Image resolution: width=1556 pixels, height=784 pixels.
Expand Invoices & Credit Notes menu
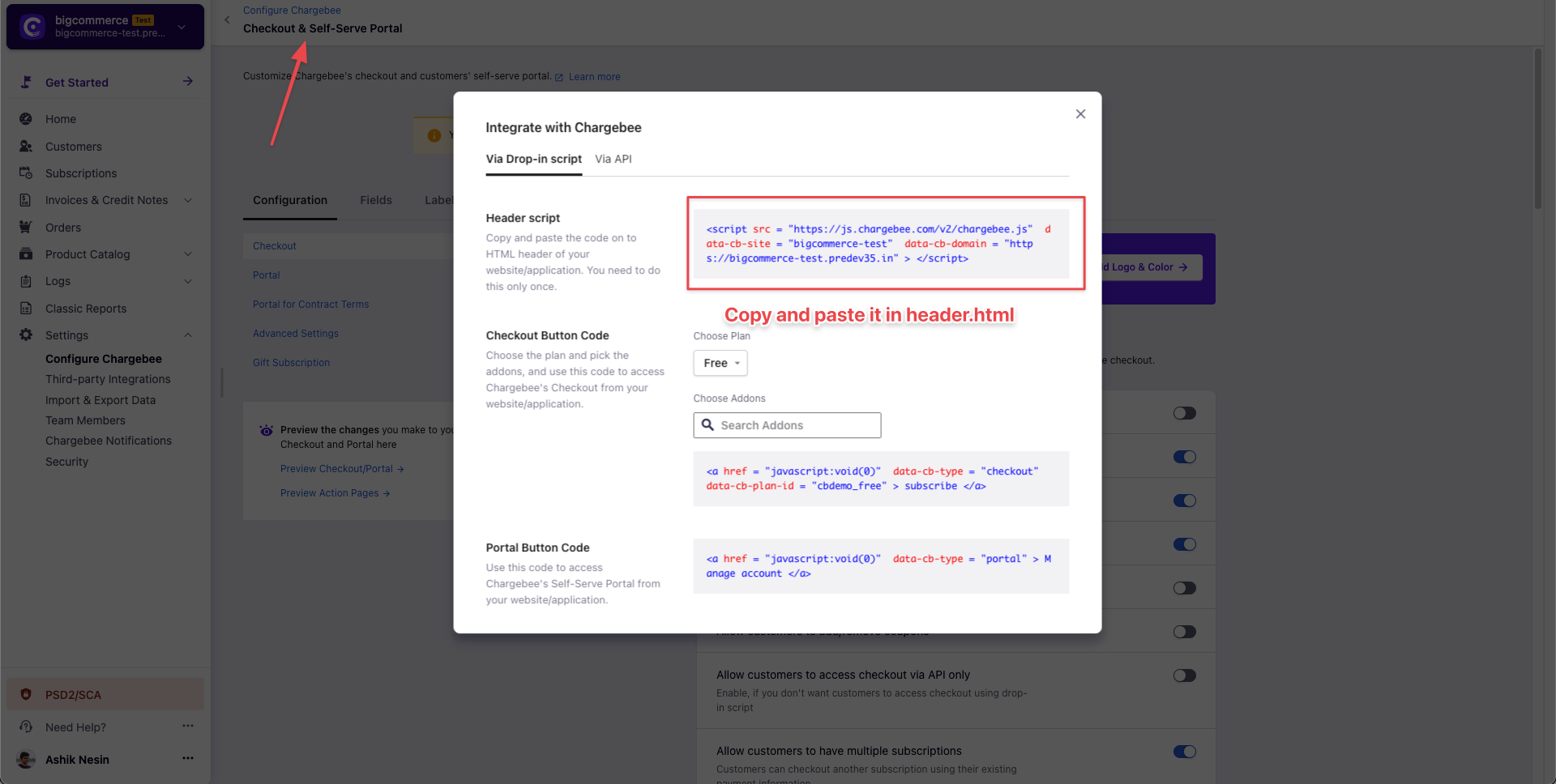188,200
